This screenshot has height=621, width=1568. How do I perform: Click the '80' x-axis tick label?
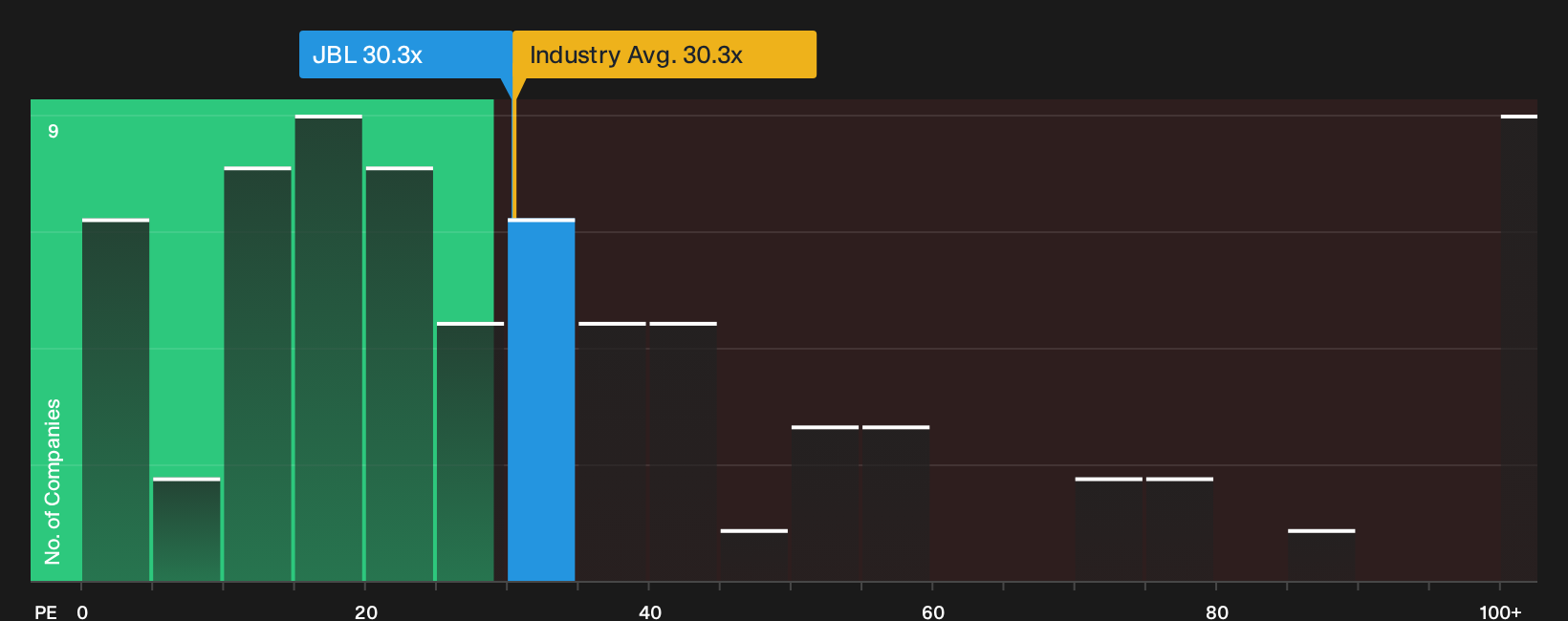click(1217, 611)
